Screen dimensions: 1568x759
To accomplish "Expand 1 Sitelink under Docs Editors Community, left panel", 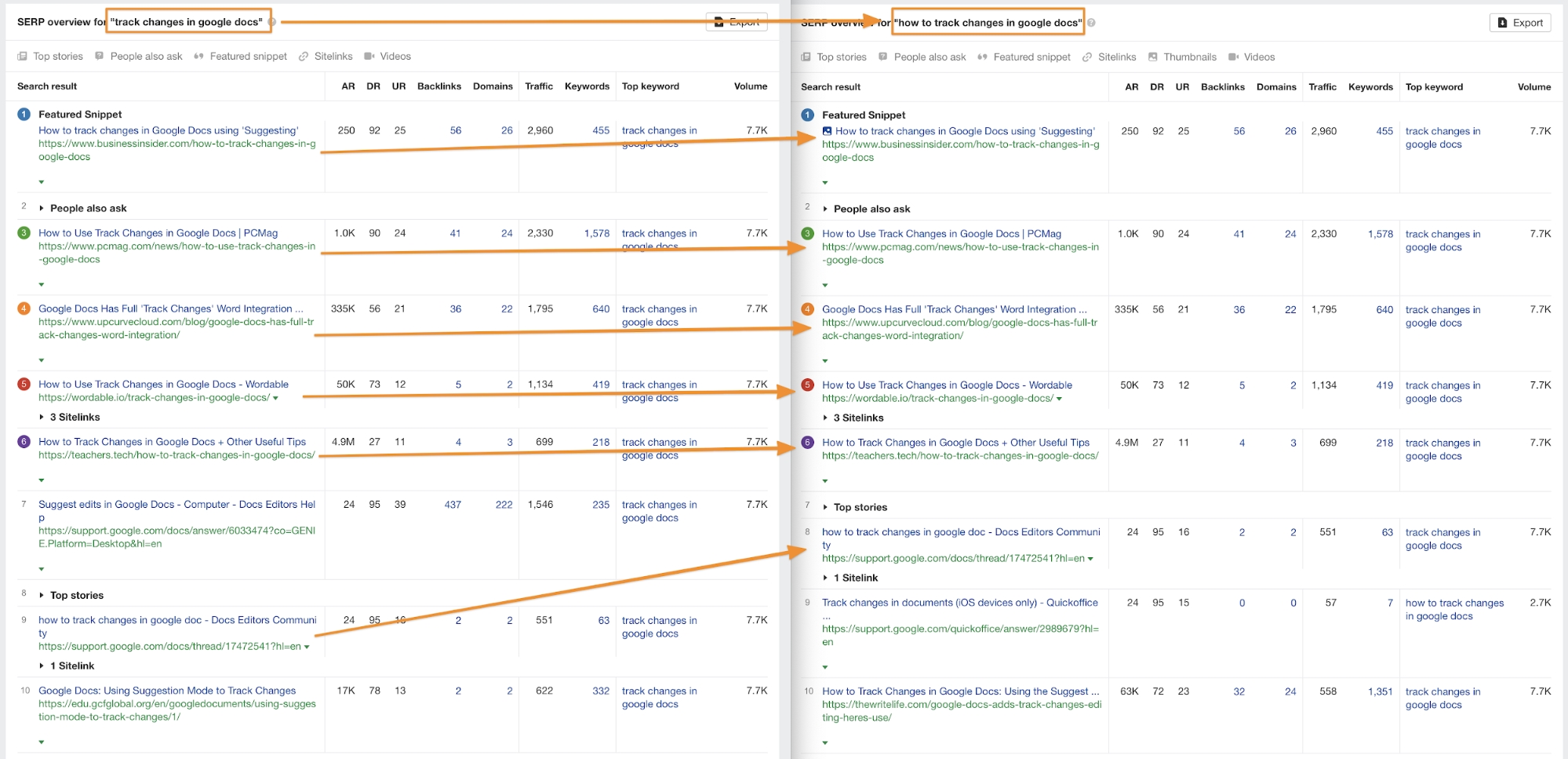I will click(42, 666).
